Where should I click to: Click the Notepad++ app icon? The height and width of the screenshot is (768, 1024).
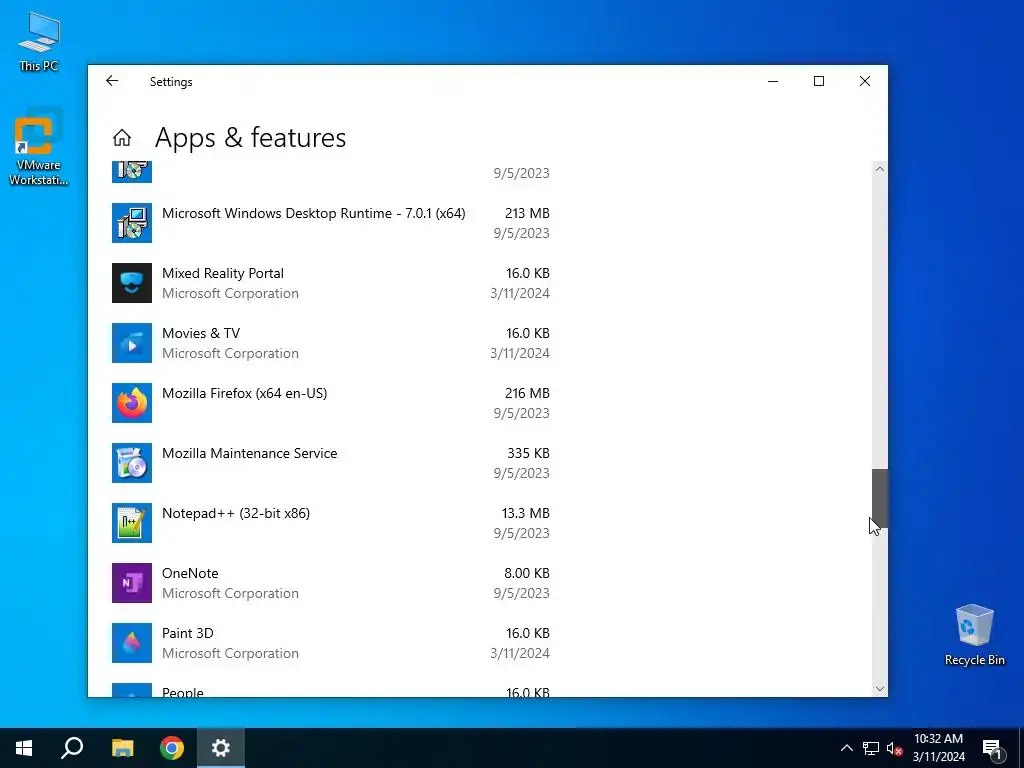point(132,523)
